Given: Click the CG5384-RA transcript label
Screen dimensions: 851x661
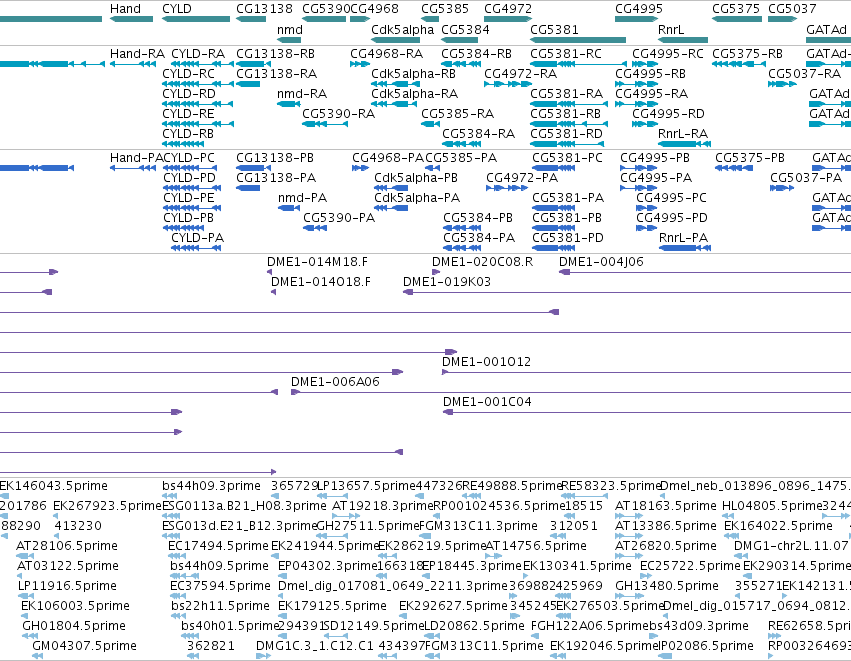Looking at the screenshot, I should (478, 134).
